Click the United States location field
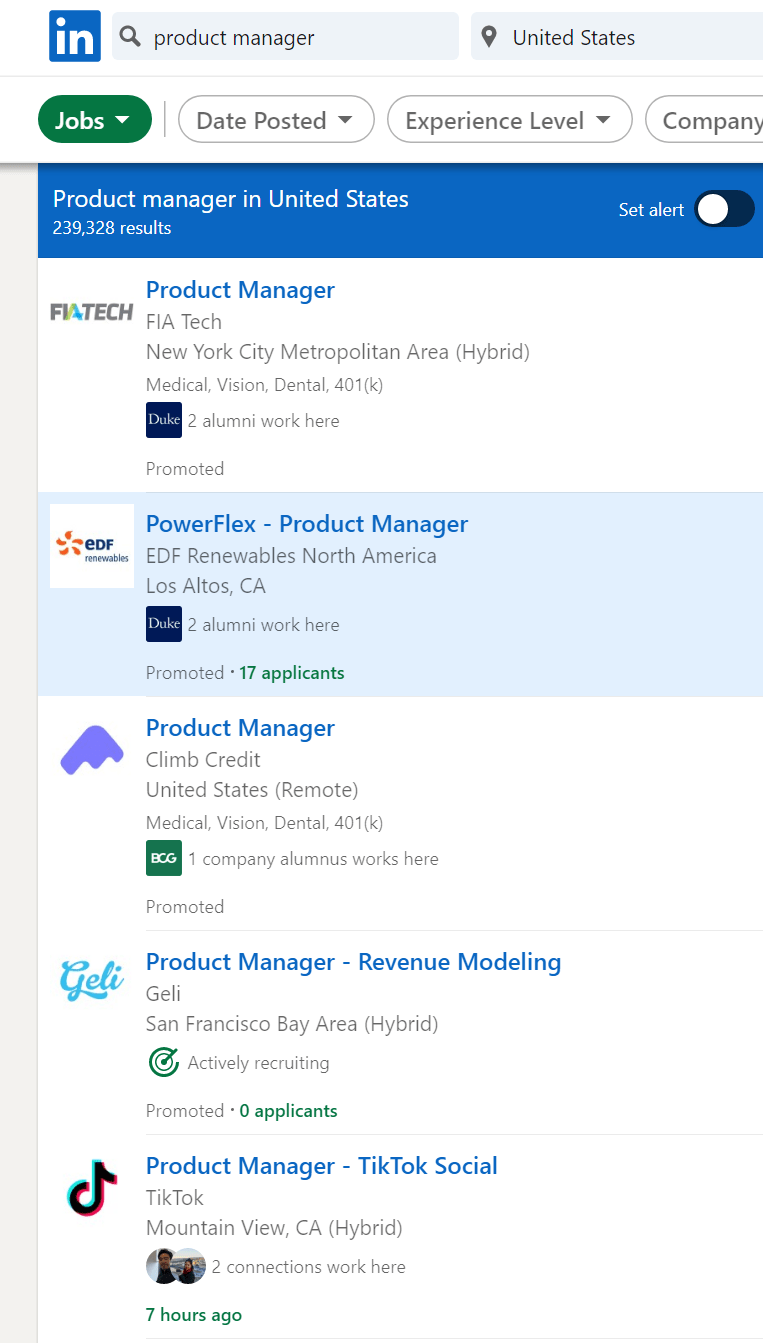 click(617, 37)
